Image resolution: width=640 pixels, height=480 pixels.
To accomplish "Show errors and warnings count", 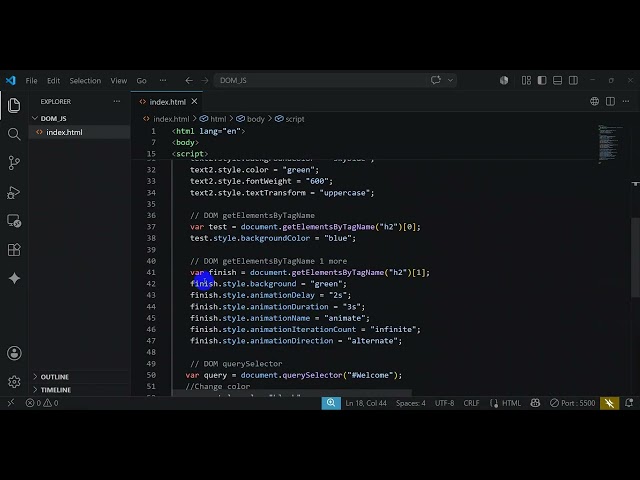I will coord(42,403).
